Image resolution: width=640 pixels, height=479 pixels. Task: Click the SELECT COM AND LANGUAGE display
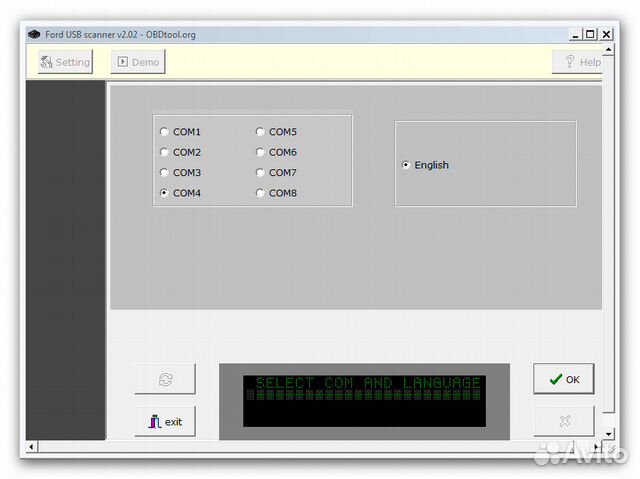click(x=364, y=401)
